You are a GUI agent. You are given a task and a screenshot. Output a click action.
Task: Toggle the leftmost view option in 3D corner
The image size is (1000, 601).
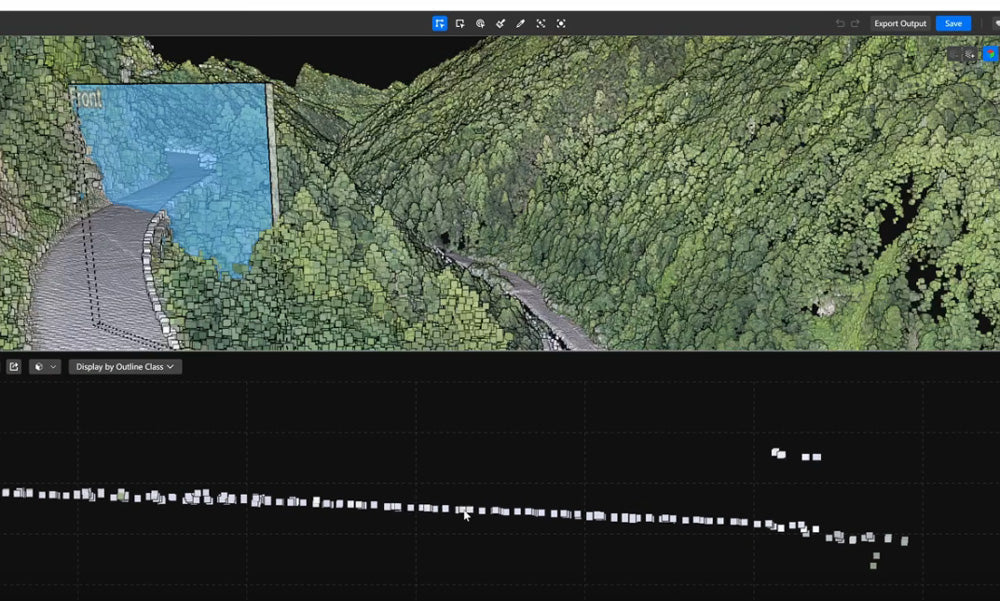954,55
